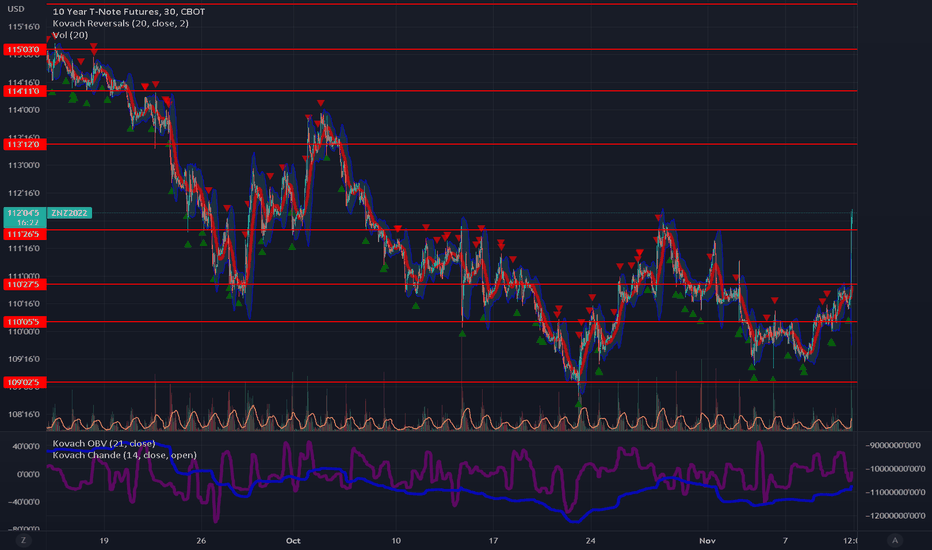Toggle the A auto-scale button
This screenshot has width=932, height=550.
click(895, 540)
